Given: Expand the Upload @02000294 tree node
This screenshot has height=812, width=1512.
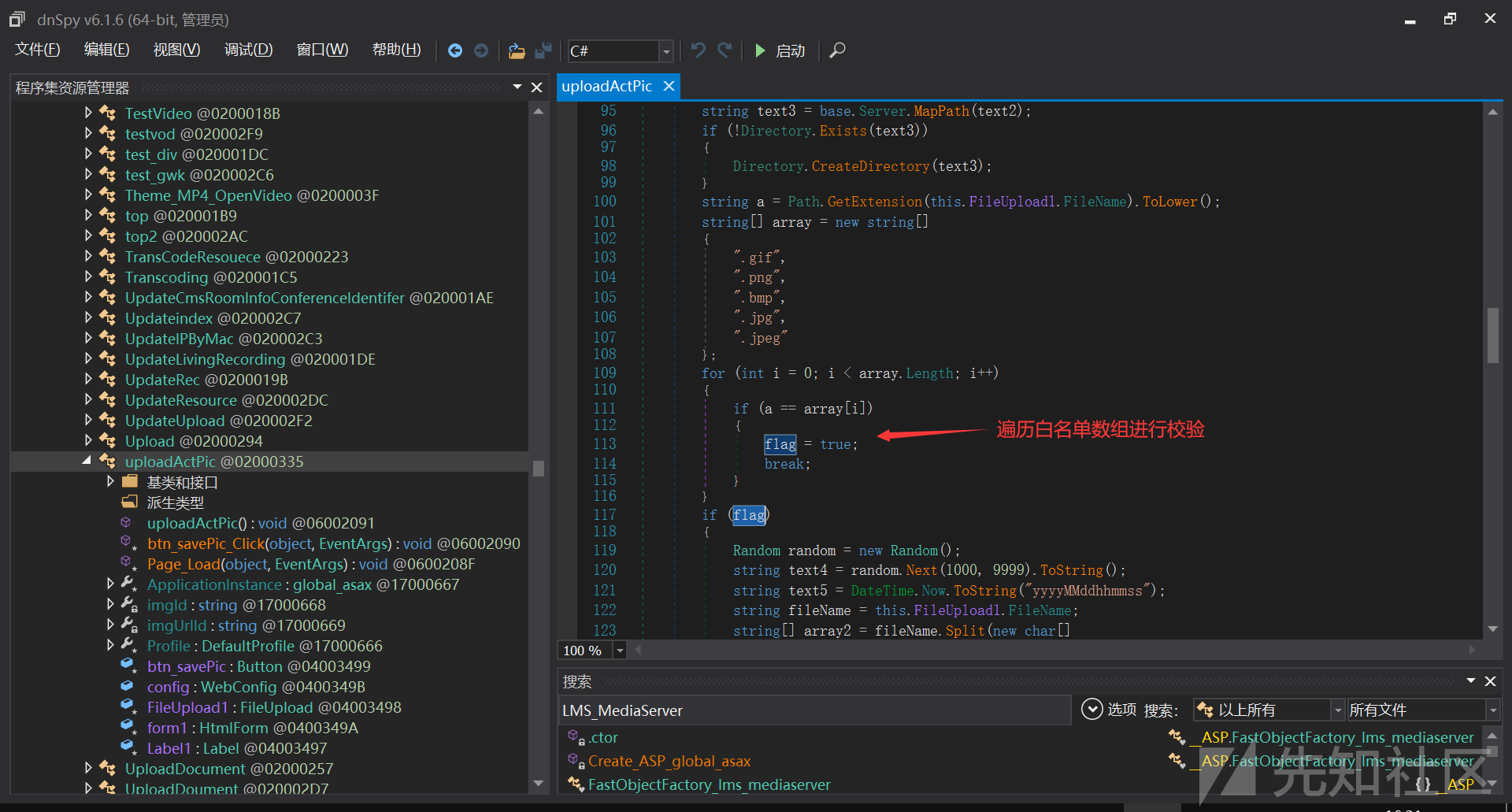Looking at the screenshot, I should click(88, 440).
